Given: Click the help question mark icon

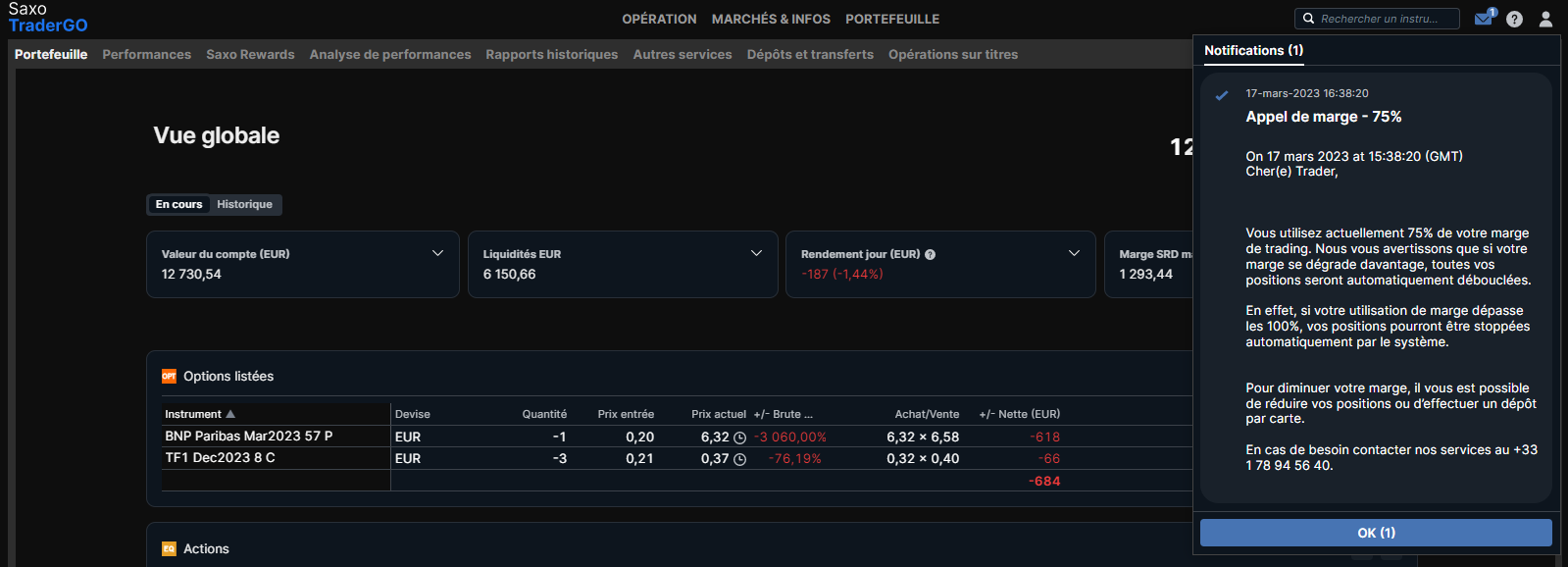Looking at the screenshot, I should pos(1514,19).
